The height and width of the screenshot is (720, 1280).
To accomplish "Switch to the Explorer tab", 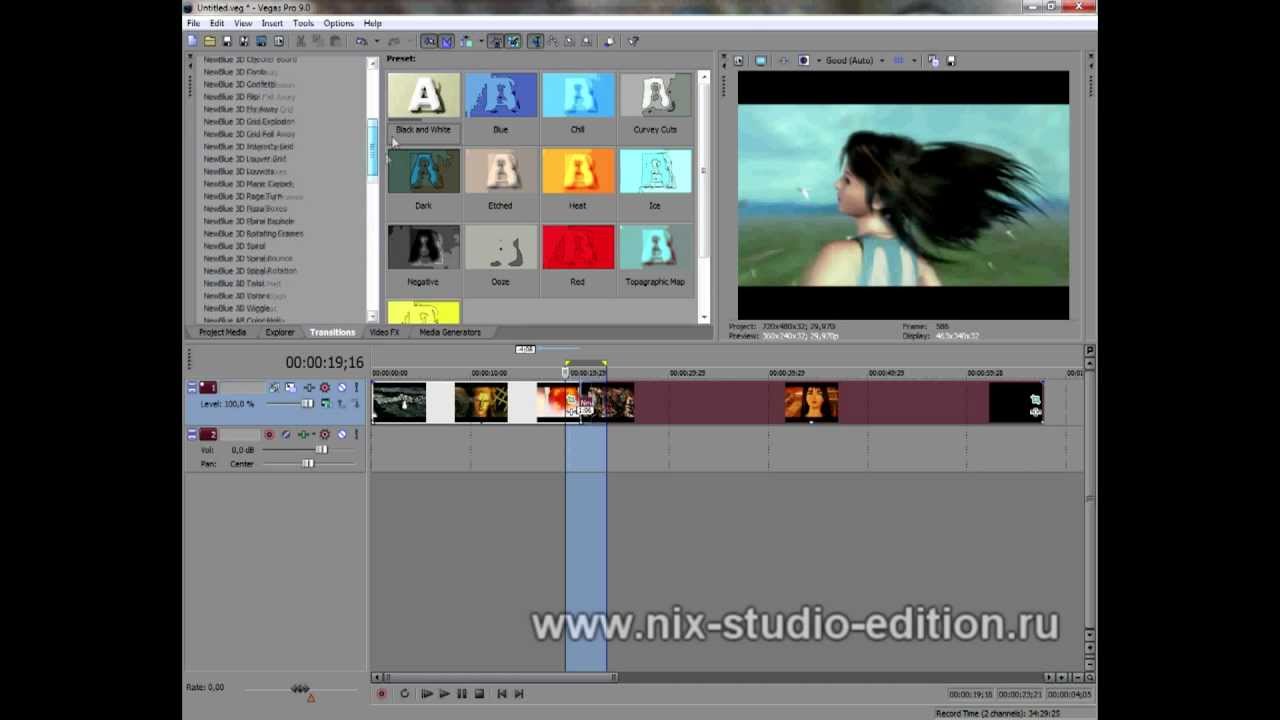I will [x=280, y=332].
